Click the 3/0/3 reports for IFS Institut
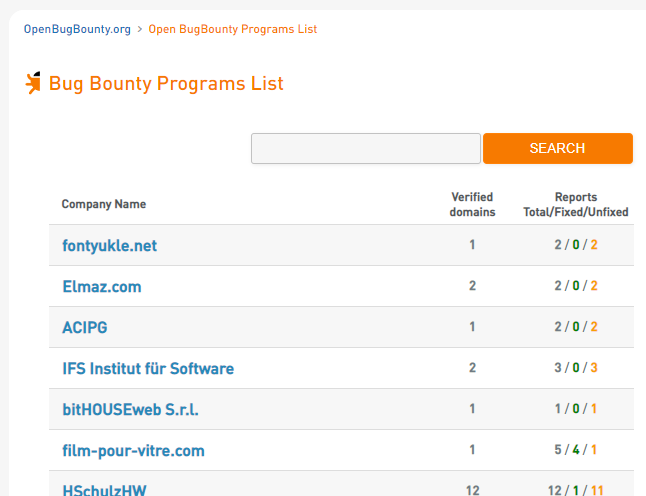646x496 pixels. click(x=576, y=367)
